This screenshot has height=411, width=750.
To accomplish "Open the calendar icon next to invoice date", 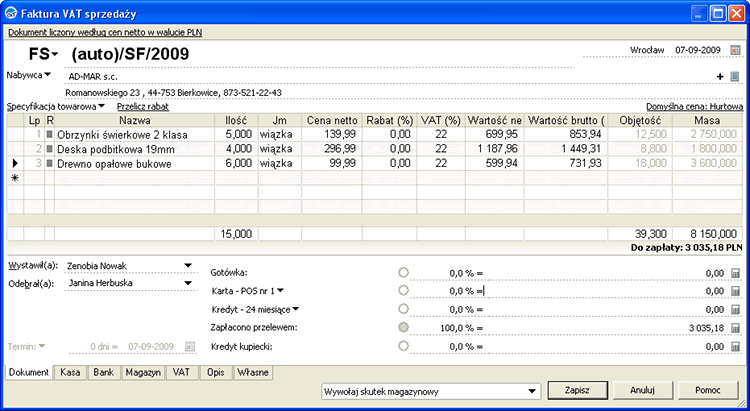I will [x=735, y=49].
